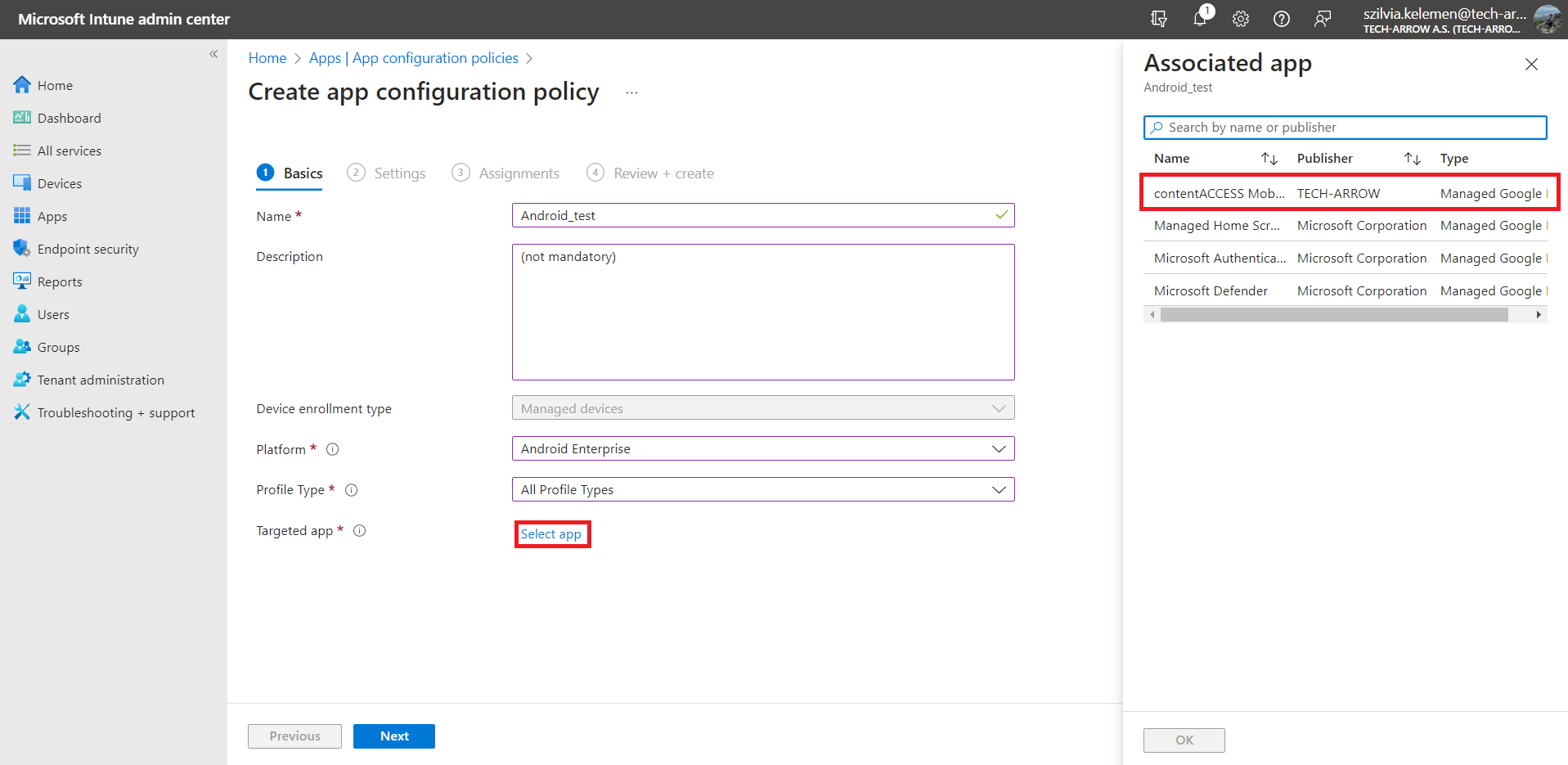This screenshot has height=765, width=1568.
Task: Click the Platform info icon
Action: point(333,449)
